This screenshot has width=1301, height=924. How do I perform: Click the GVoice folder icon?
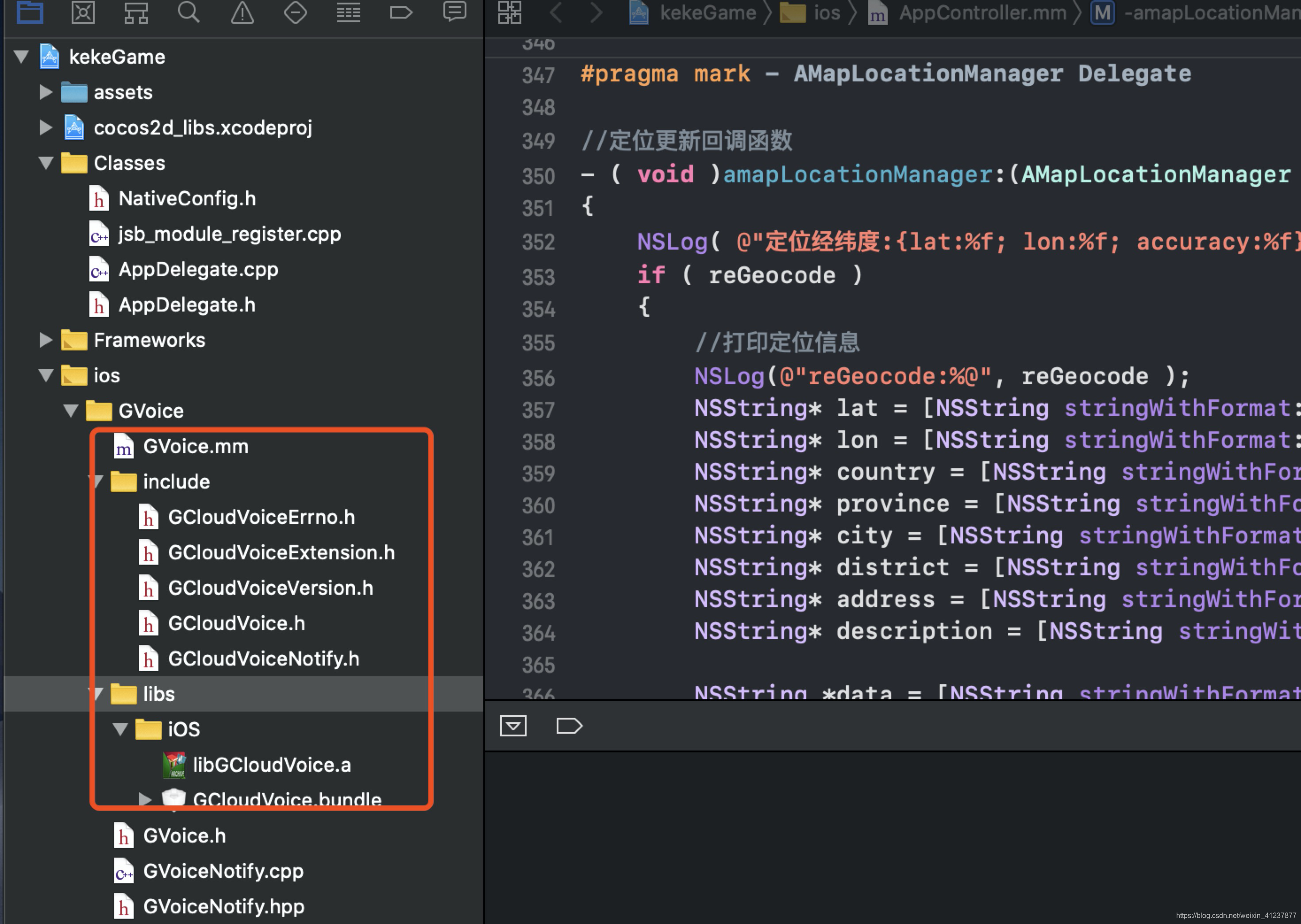(98, 410)
